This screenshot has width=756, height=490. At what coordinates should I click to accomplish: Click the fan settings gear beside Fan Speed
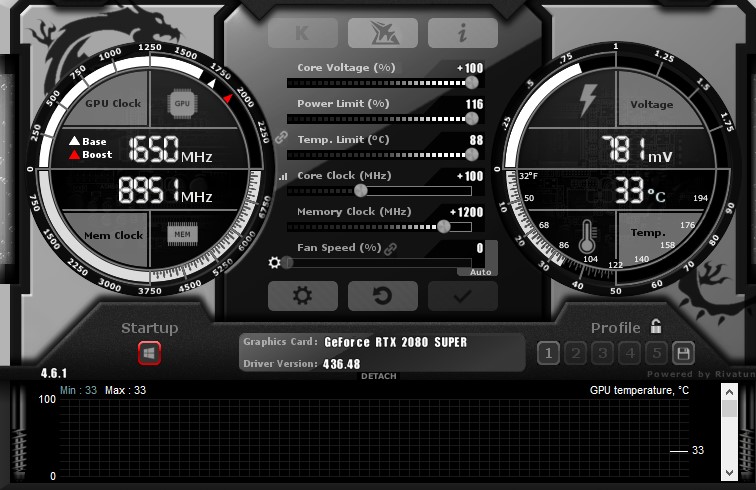[275, 263]
